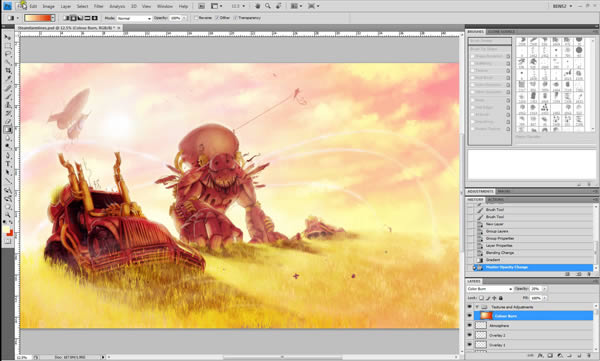Viewport: 600px width, 361px height.
Task: Select the Pen tool
Action: point(8,155)
